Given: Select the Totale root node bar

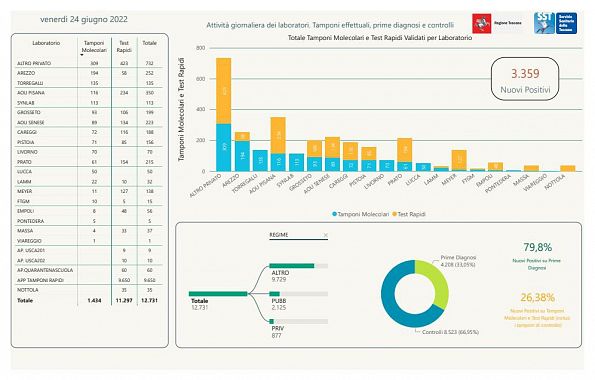Looking at the screenshot, I should click(218, 294).
